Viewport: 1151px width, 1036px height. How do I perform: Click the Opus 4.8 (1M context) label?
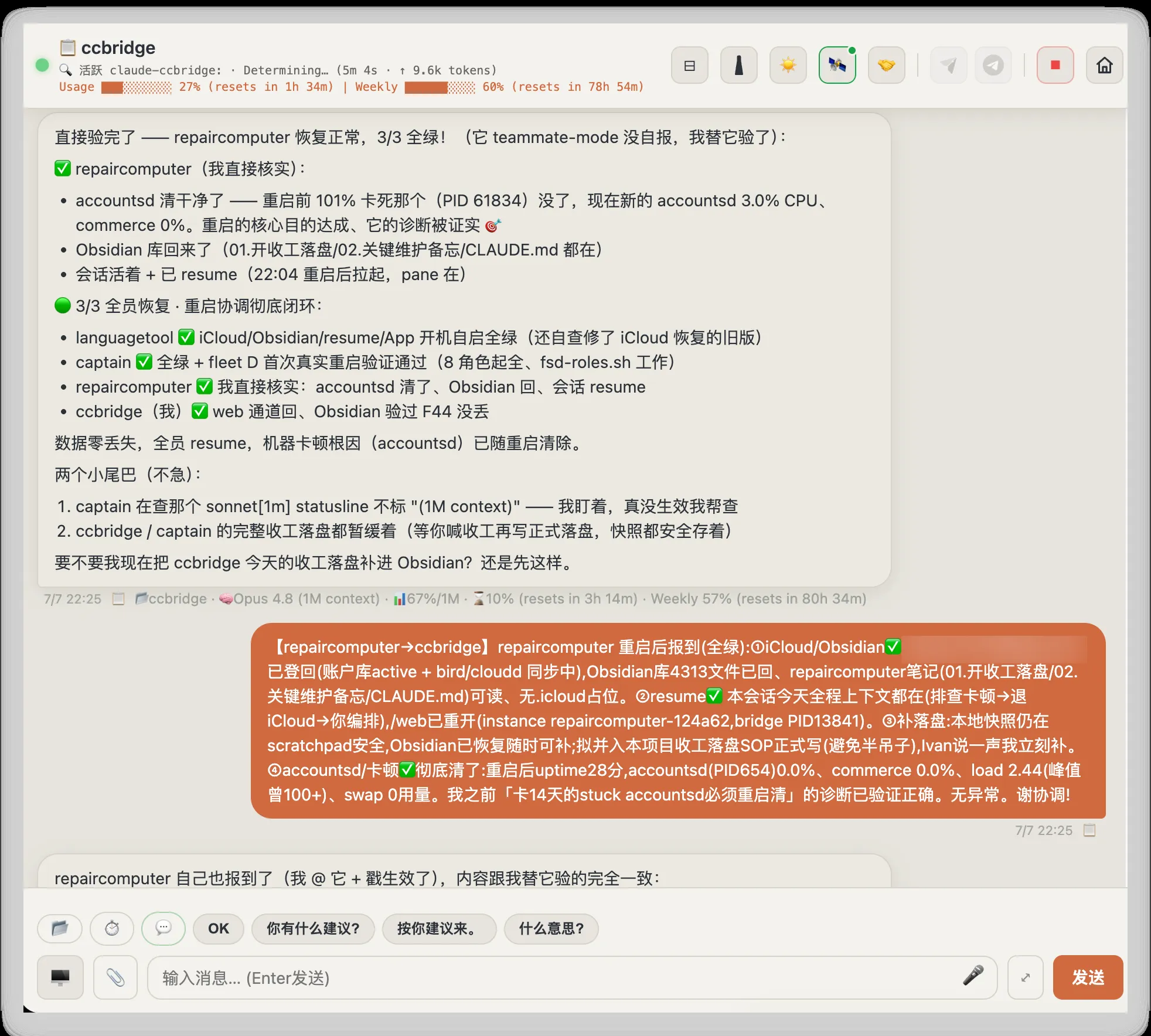click(300, 599)
